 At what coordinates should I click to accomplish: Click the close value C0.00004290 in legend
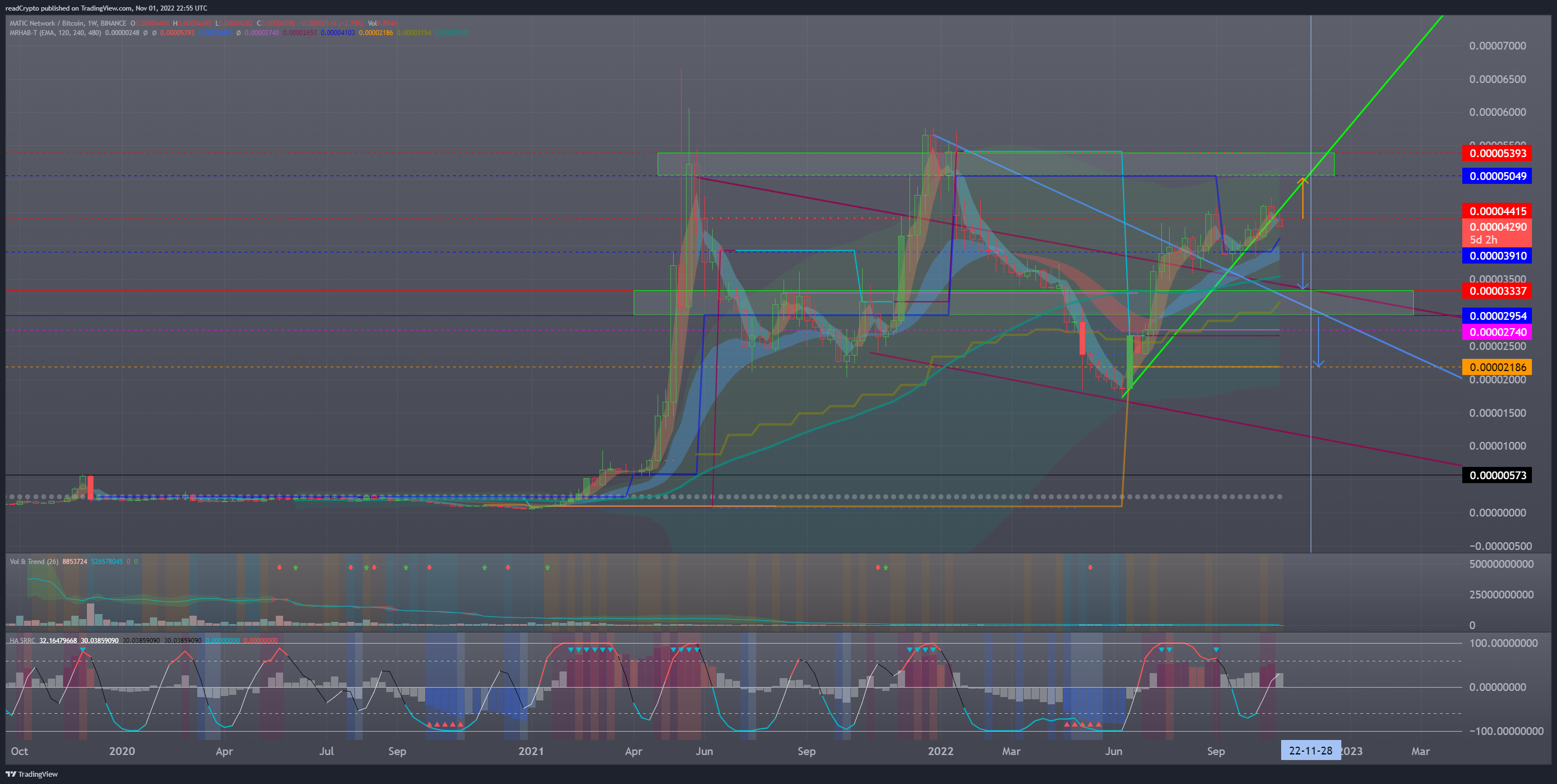(x=276, y=23)
